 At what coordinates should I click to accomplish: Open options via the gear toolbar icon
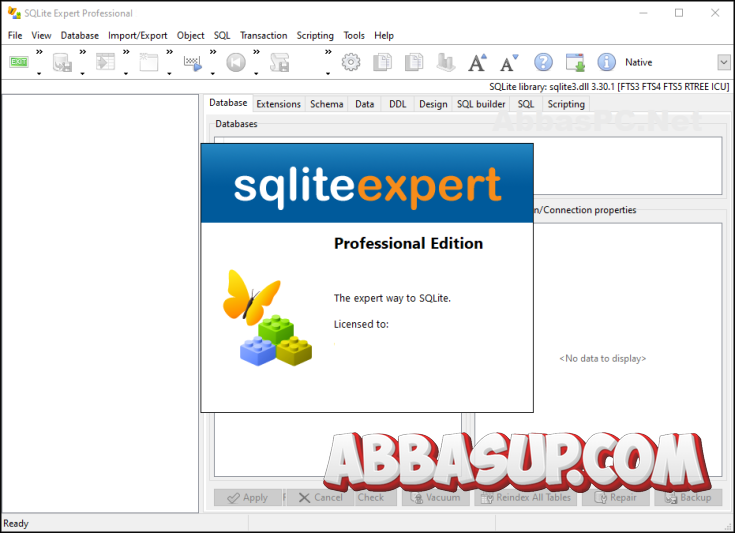click(x=351, y=62)
